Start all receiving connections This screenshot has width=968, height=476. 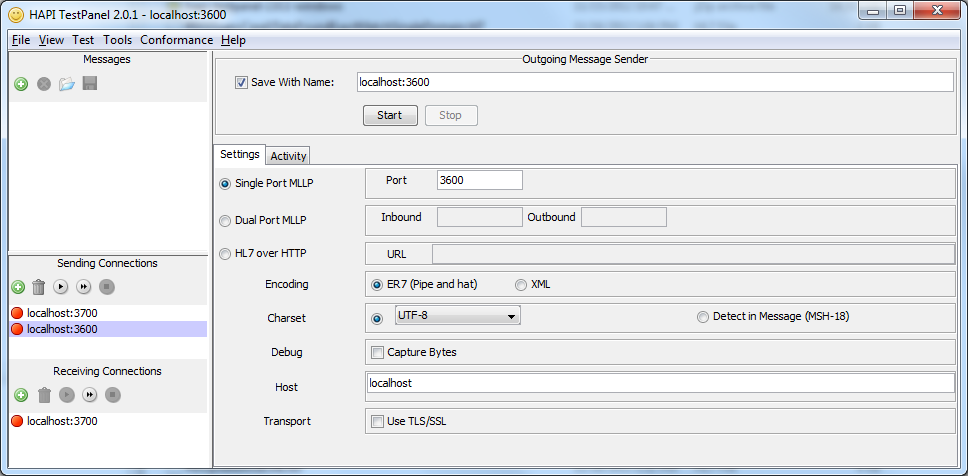pos(90,395)
